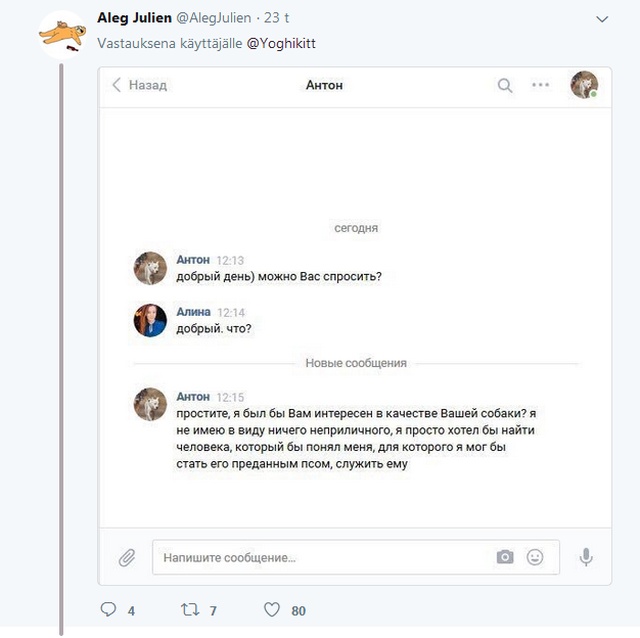This screenshot has width=640, height=638.
Task: Open the emoji smiley picker
Action: click(535, 557)
